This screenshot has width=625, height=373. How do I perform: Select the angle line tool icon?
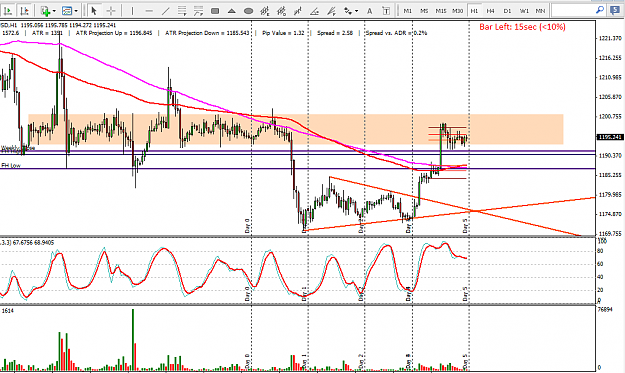(x=314, y=11)
